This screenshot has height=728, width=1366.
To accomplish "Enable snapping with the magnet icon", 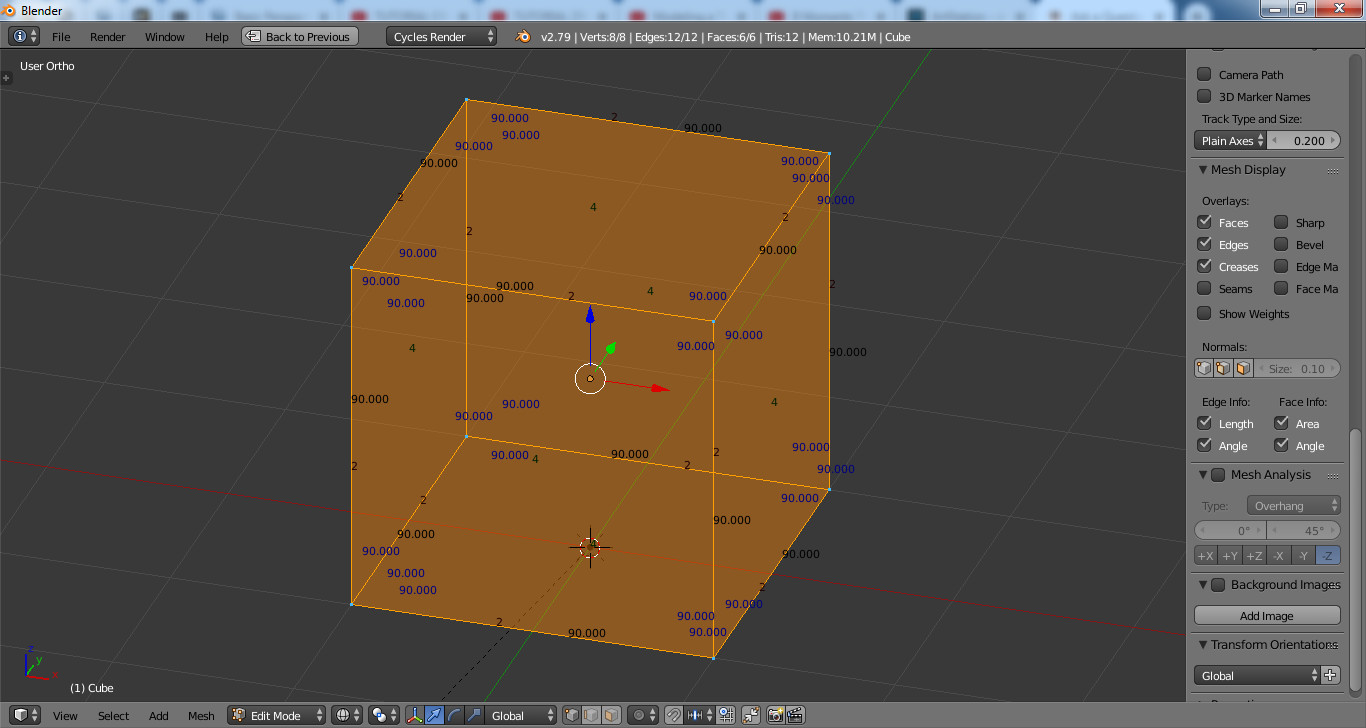I will [x=672, y=716].
